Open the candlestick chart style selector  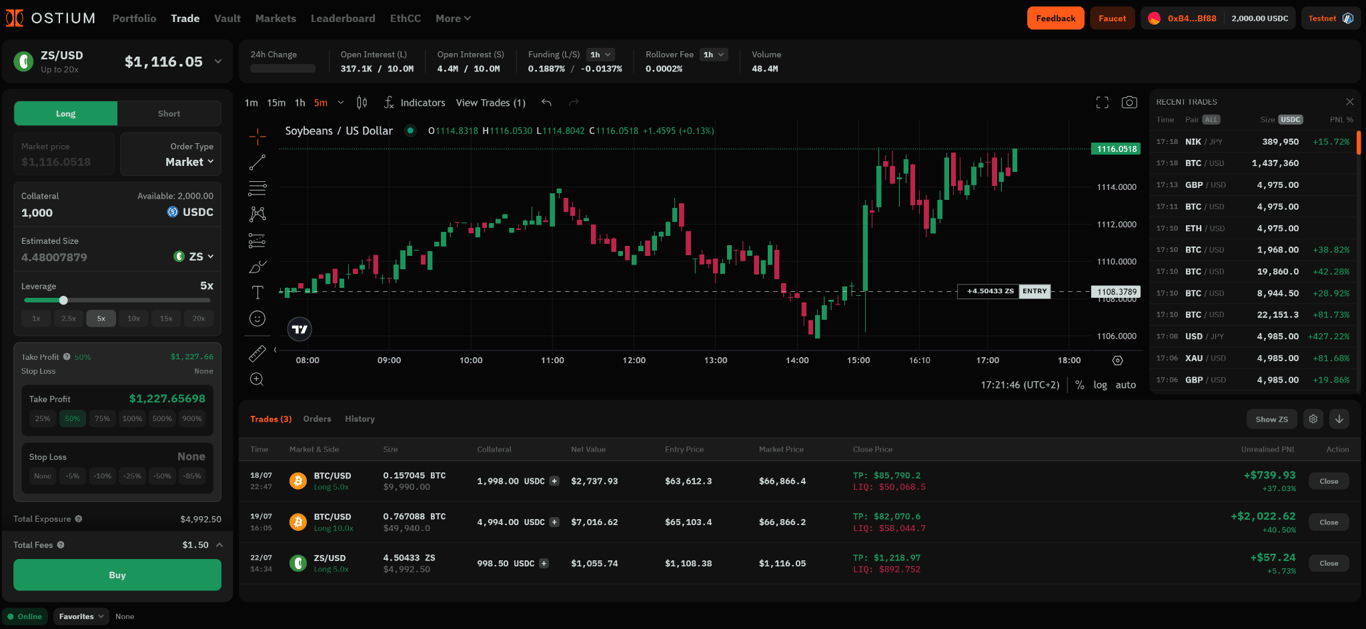tap(362, 103)
